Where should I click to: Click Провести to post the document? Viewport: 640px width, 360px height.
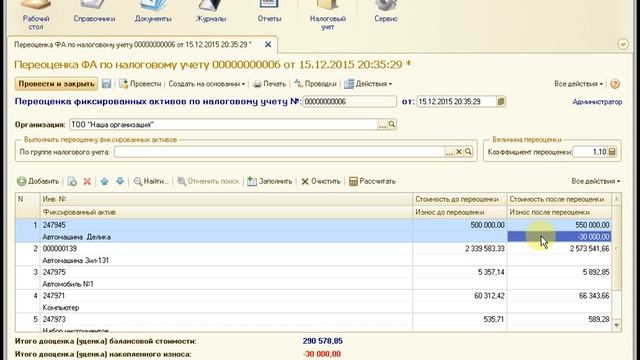[140, 84]
